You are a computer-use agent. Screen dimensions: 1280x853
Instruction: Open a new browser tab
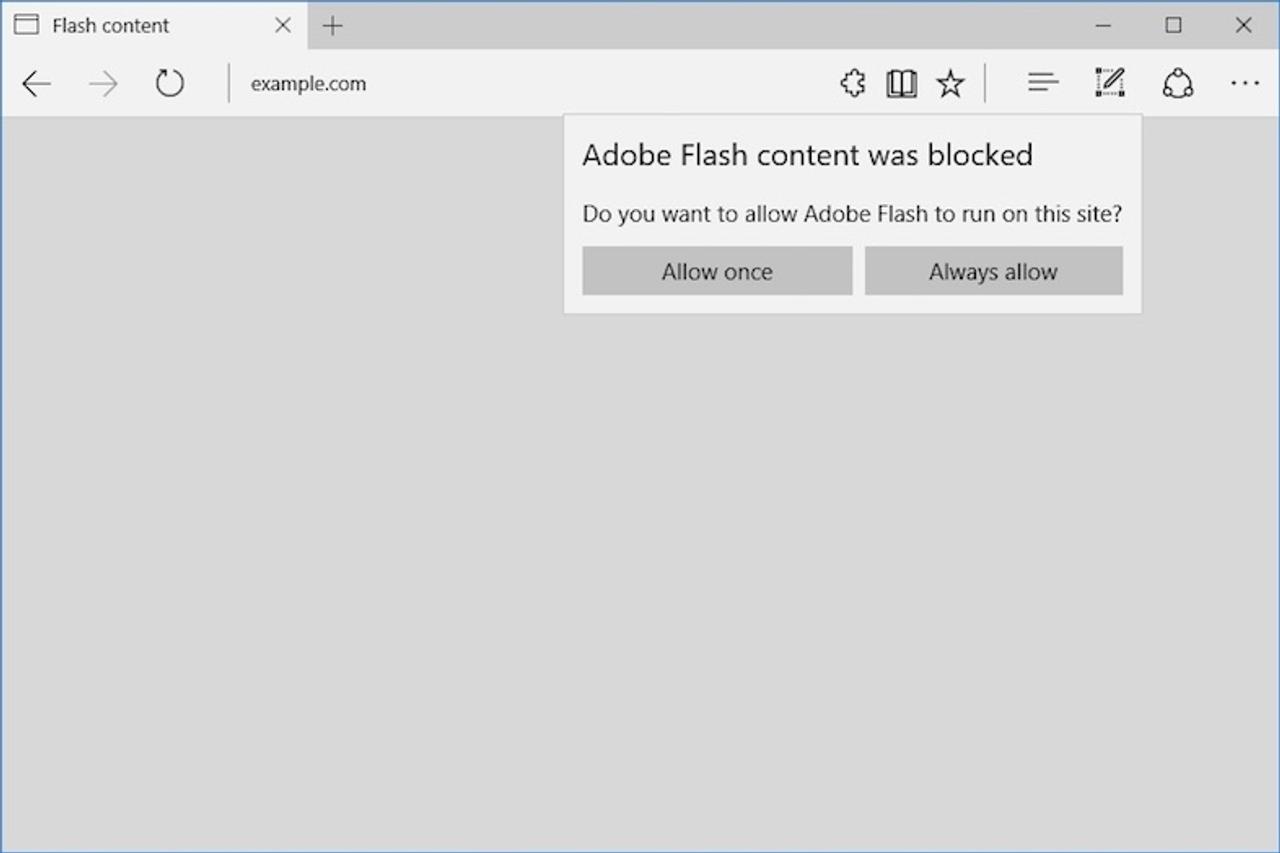pyautogui.click(x=332, y=25)
